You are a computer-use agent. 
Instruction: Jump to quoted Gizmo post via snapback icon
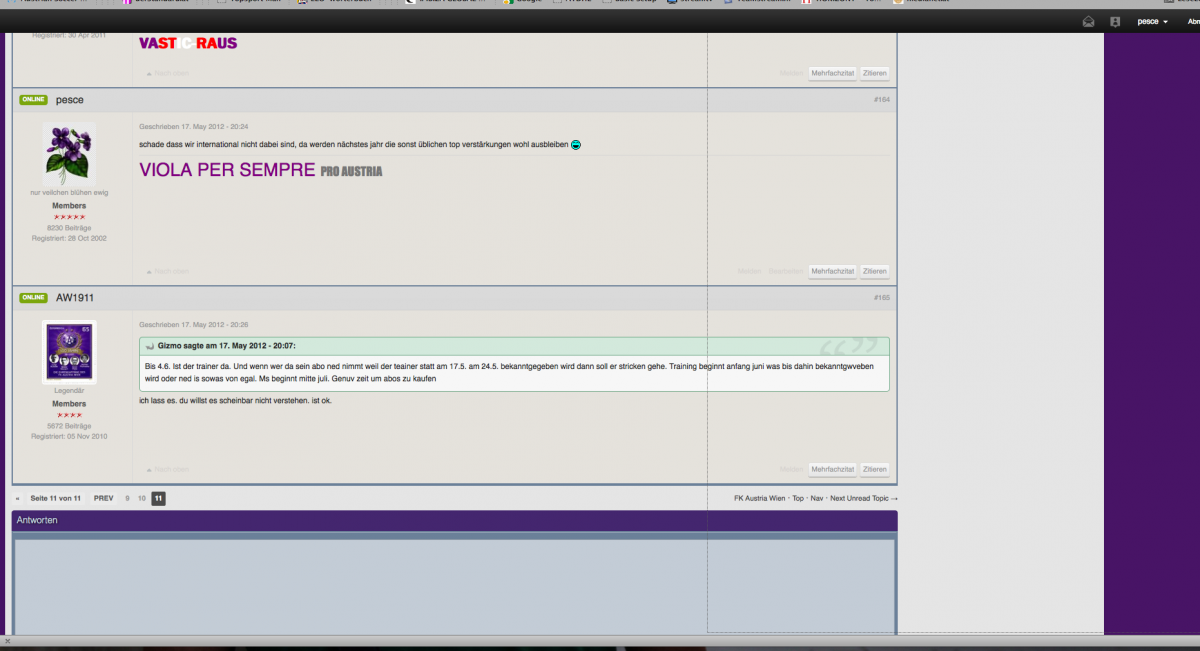pos(149,345)
